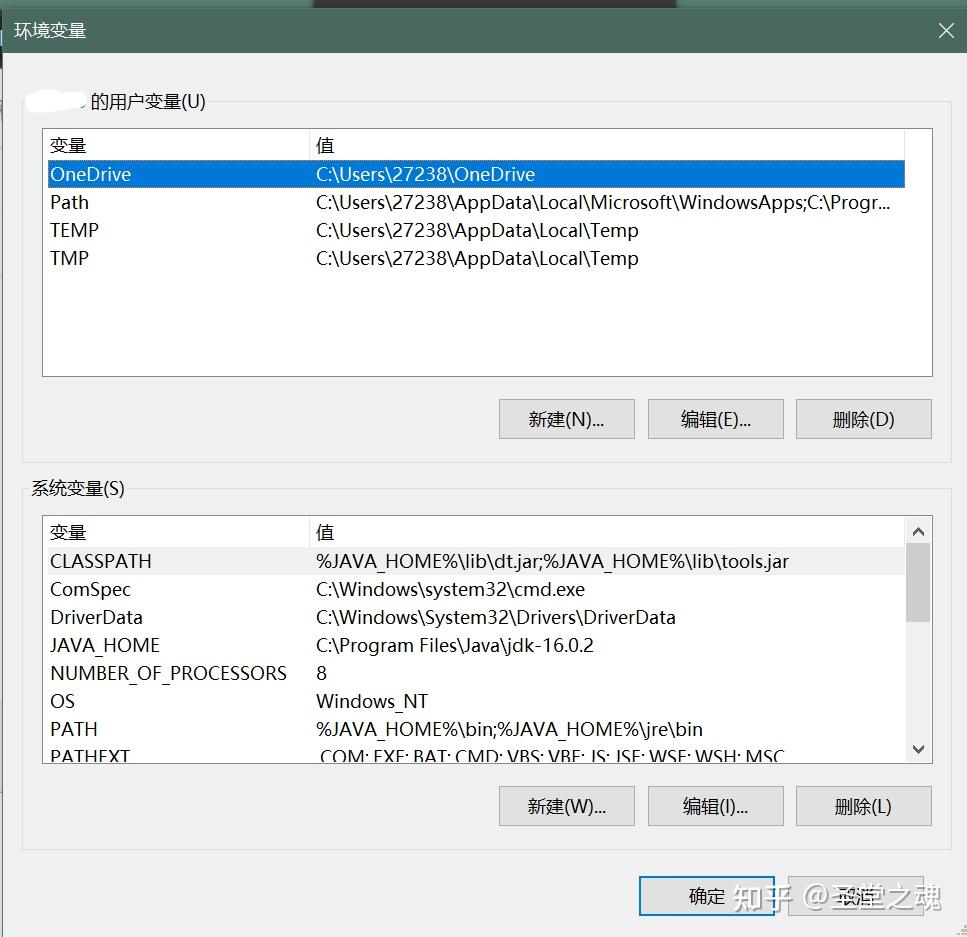The image size is (967, 937).
Task: Confirm changes with the 确定 button
Action: pos(706,897)
